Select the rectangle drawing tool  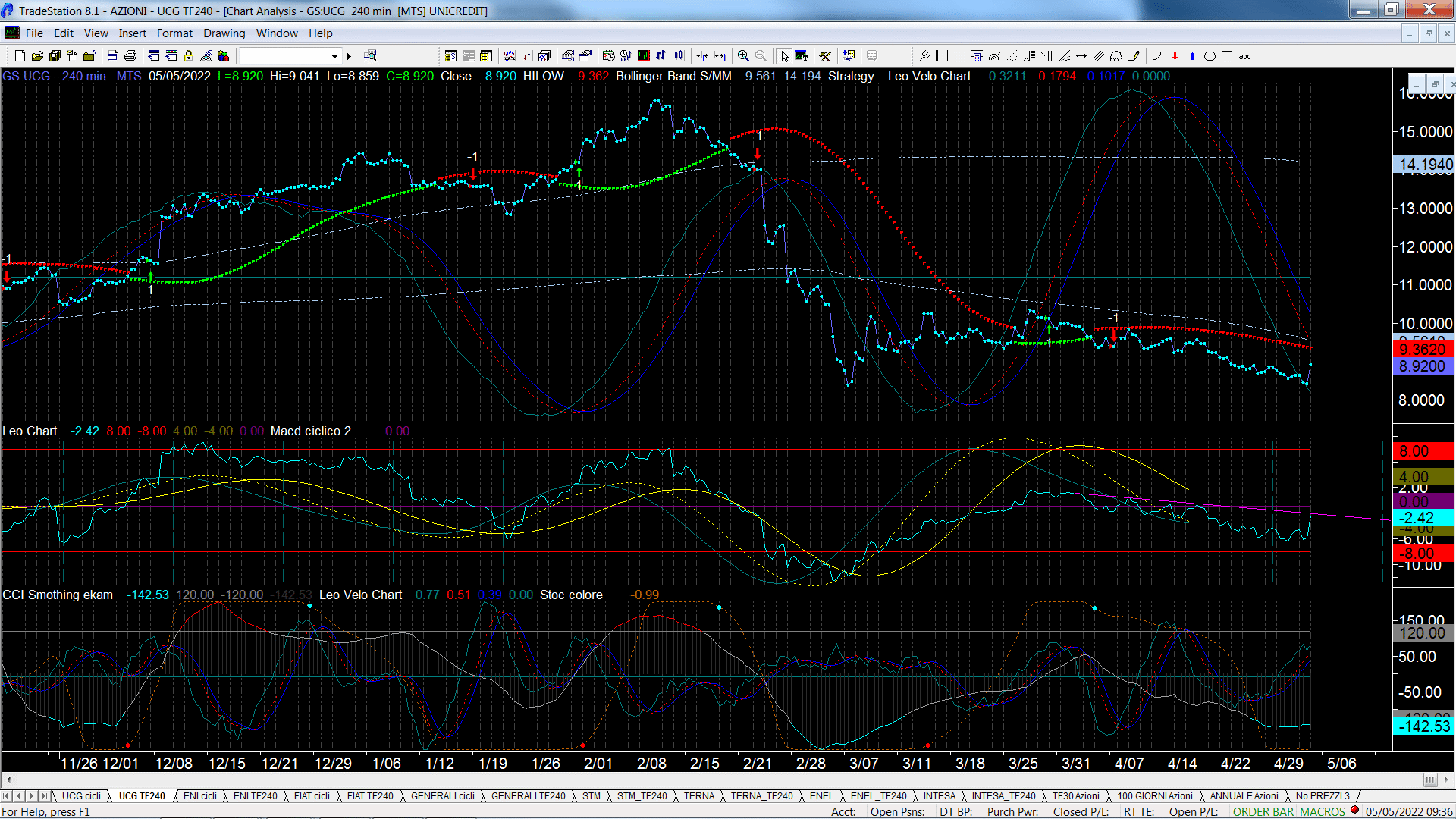1227,56
